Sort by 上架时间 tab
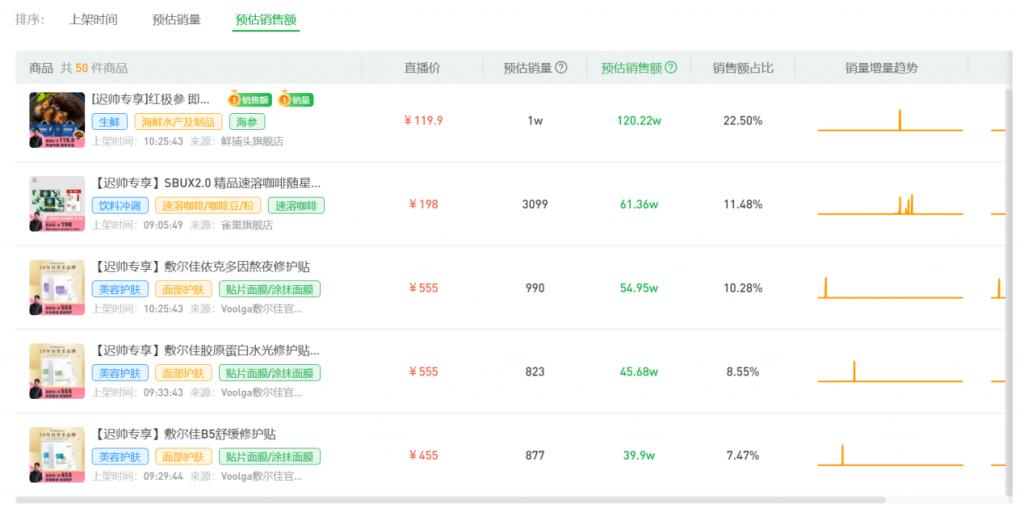1024x508 pixels. 93,20
